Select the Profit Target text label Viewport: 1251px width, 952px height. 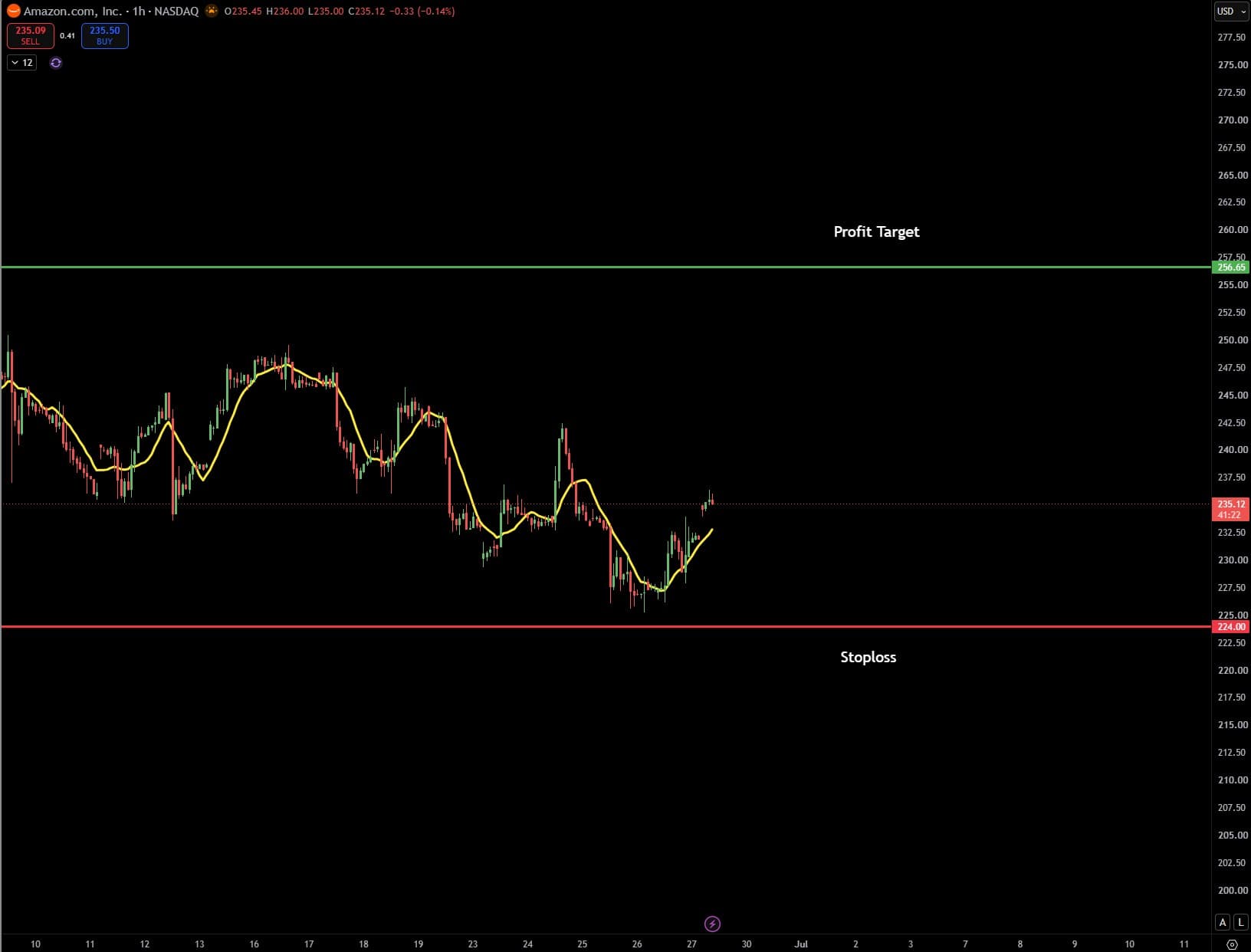click(x=876, y=231)
